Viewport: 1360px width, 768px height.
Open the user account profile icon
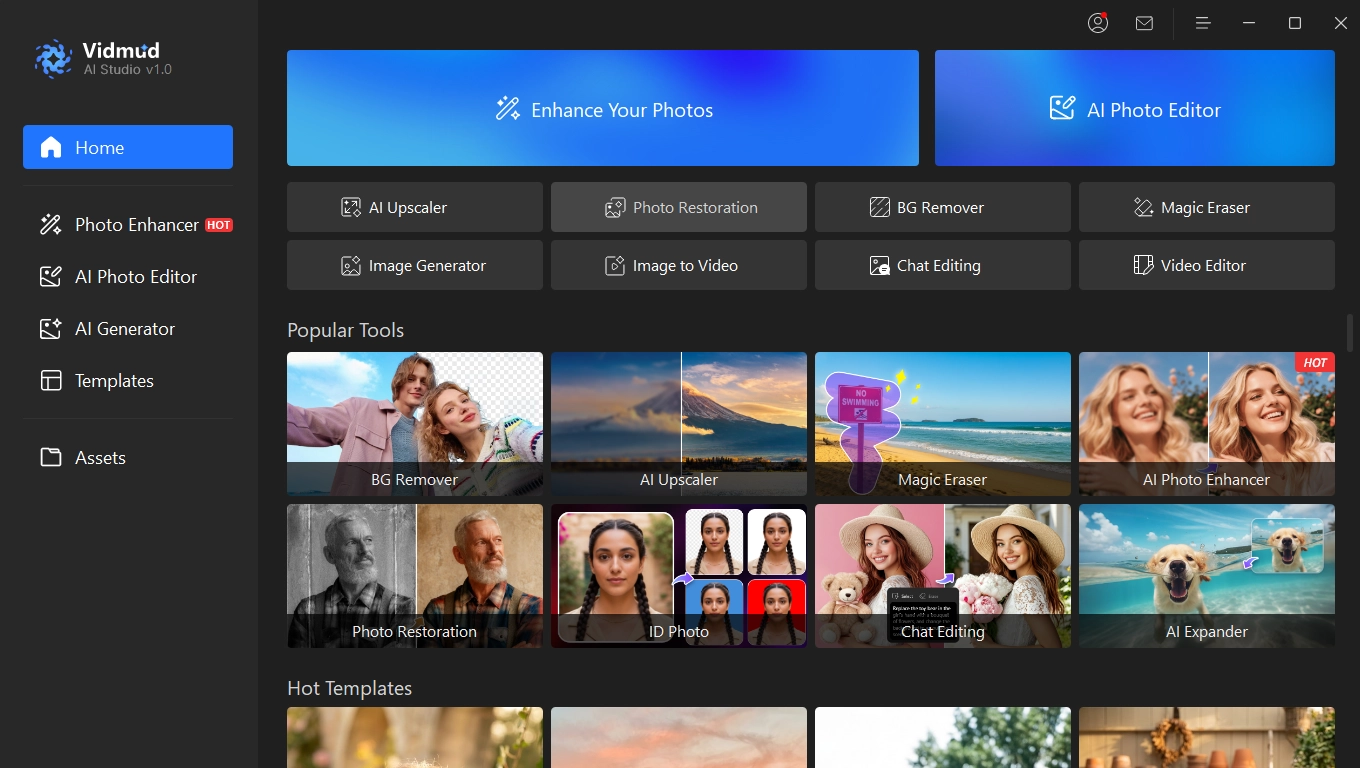pyautogui.click(x=1098, y=23)
